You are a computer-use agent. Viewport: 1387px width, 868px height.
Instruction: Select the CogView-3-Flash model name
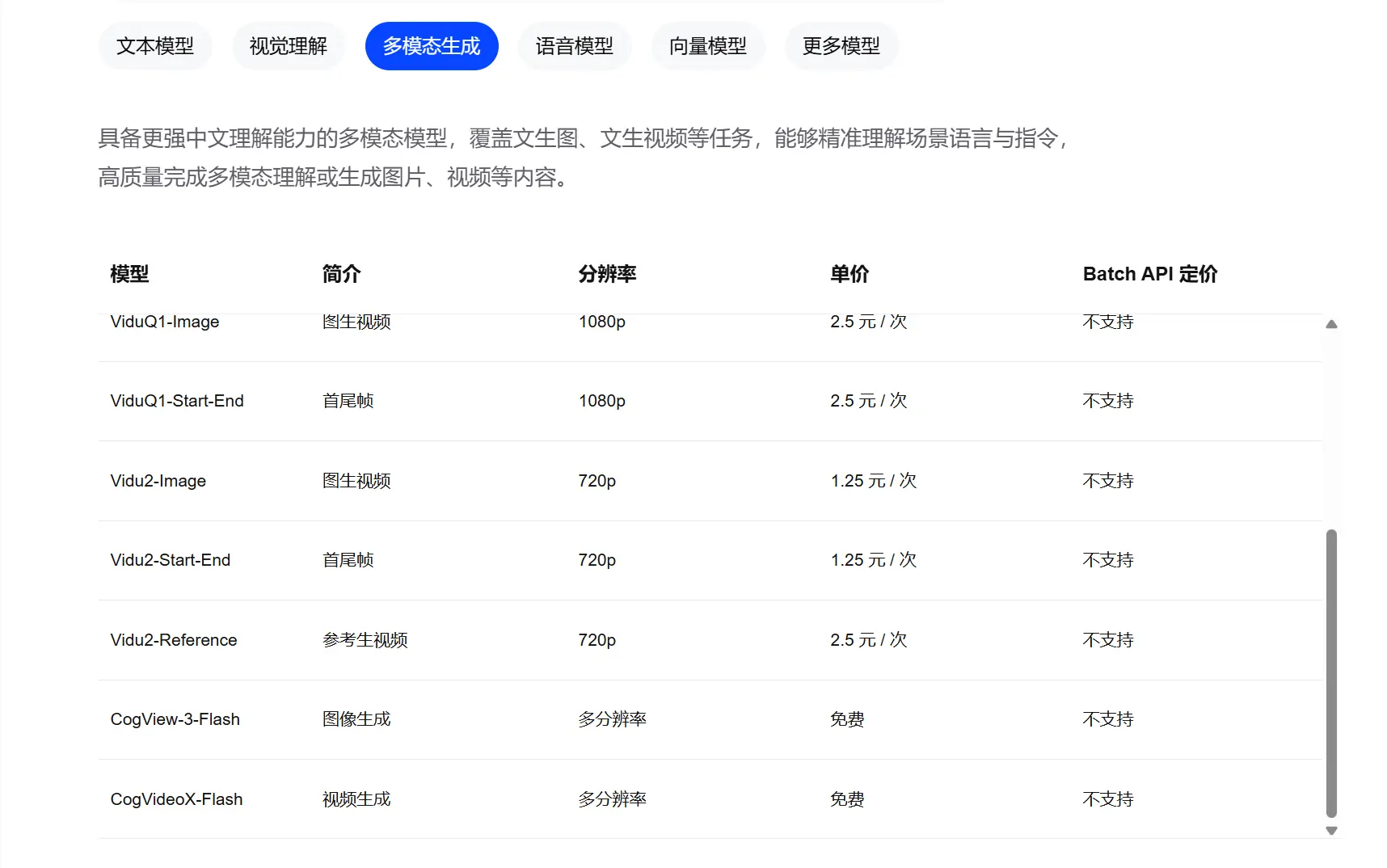click(175, 719)
